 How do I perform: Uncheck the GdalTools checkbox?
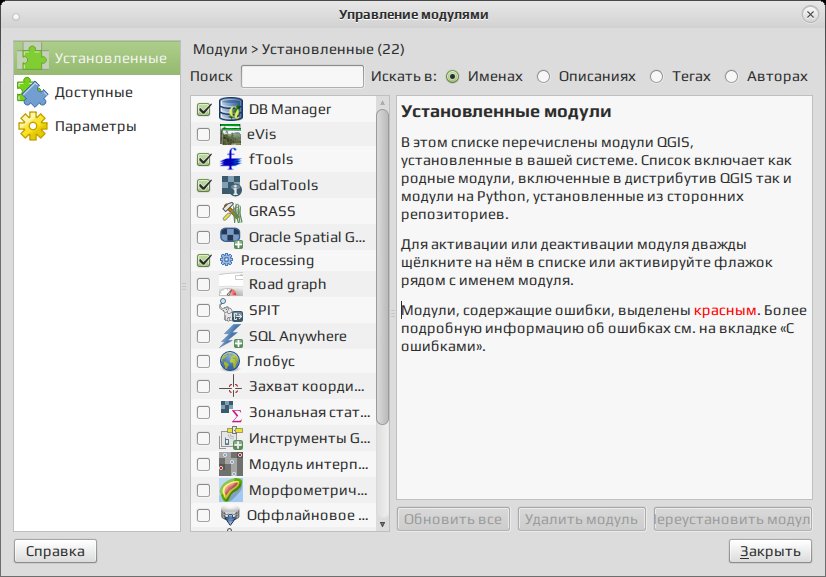click(204, 185)
